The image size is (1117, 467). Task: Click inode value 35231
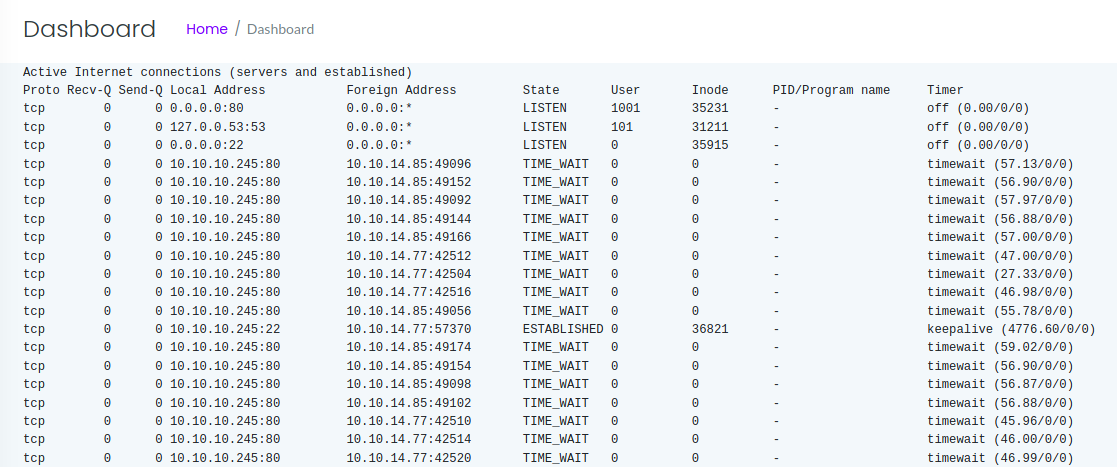(710, 109)
